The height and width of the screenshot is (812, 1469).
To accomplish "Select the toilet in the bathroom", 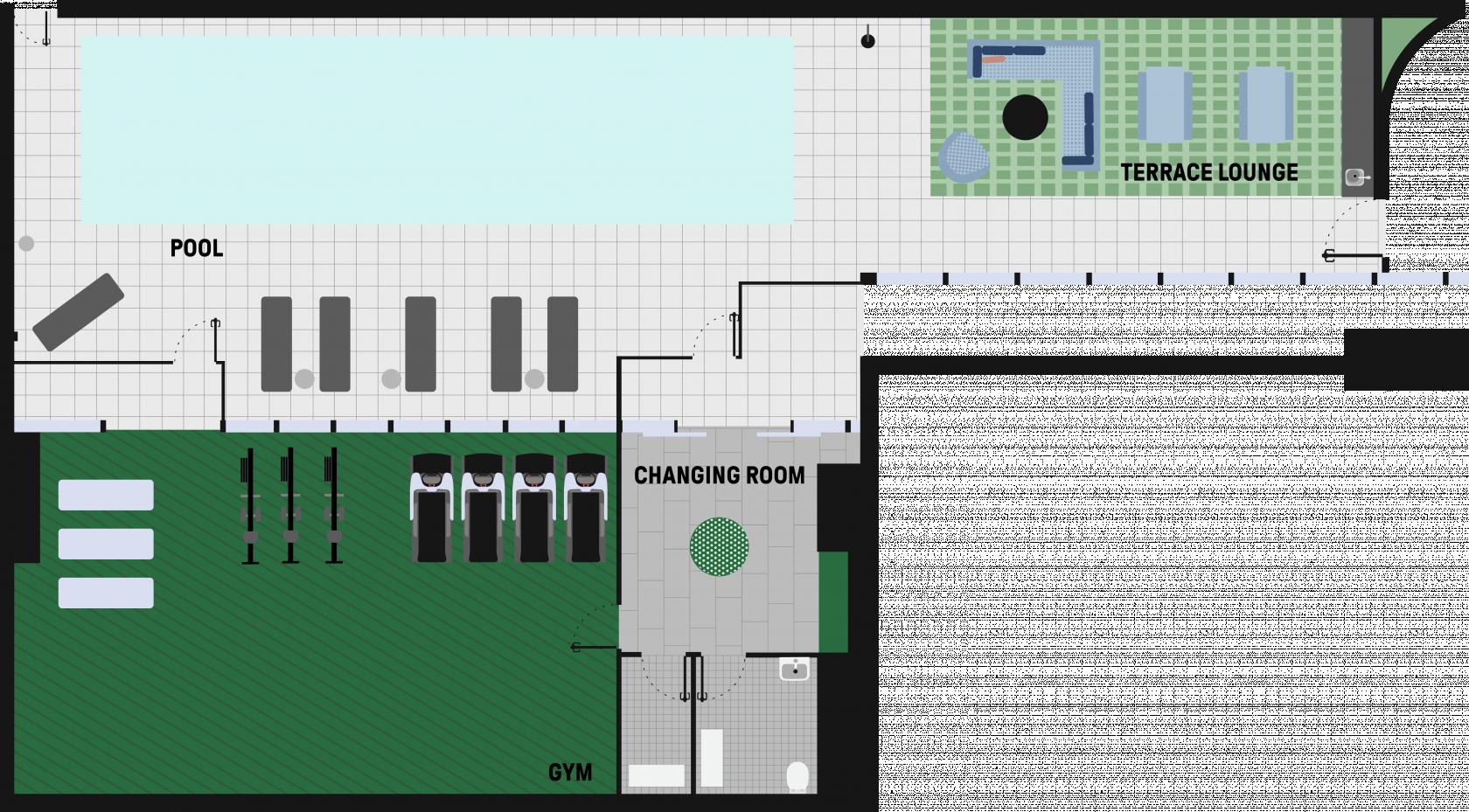I will click(797, 776).
